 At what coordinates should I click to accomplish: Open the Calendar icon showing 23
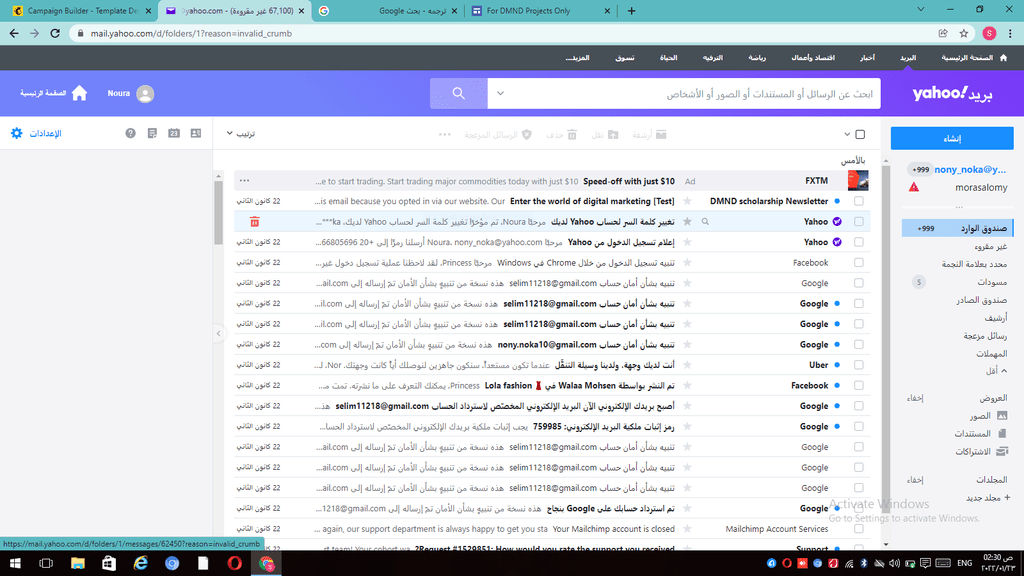point(174,133)
